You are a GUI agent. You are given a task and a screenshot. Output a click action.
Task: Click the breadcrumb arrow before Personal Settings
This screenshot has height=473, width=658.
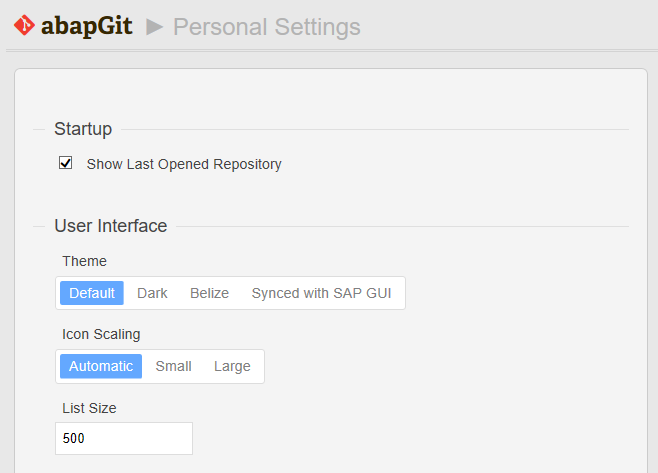tap(154, 27)
